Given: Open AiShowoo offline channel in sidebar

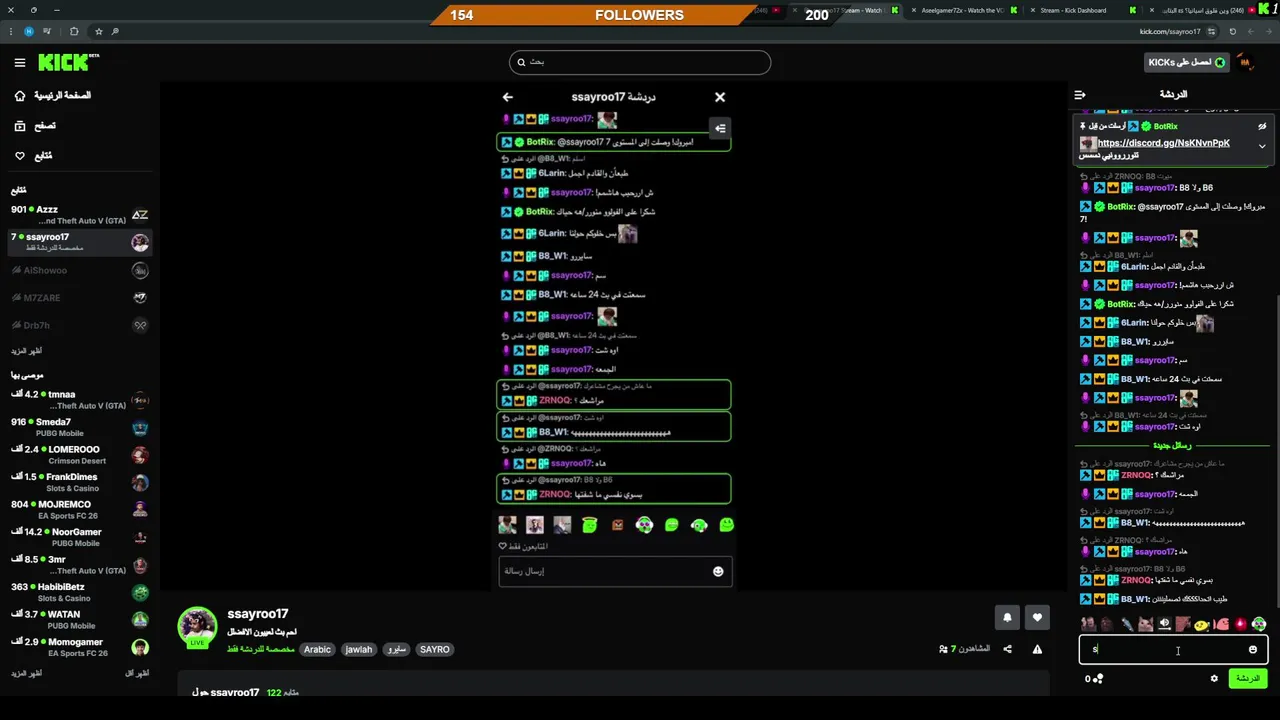Looking at the screenshot, I should click(79, 270).
